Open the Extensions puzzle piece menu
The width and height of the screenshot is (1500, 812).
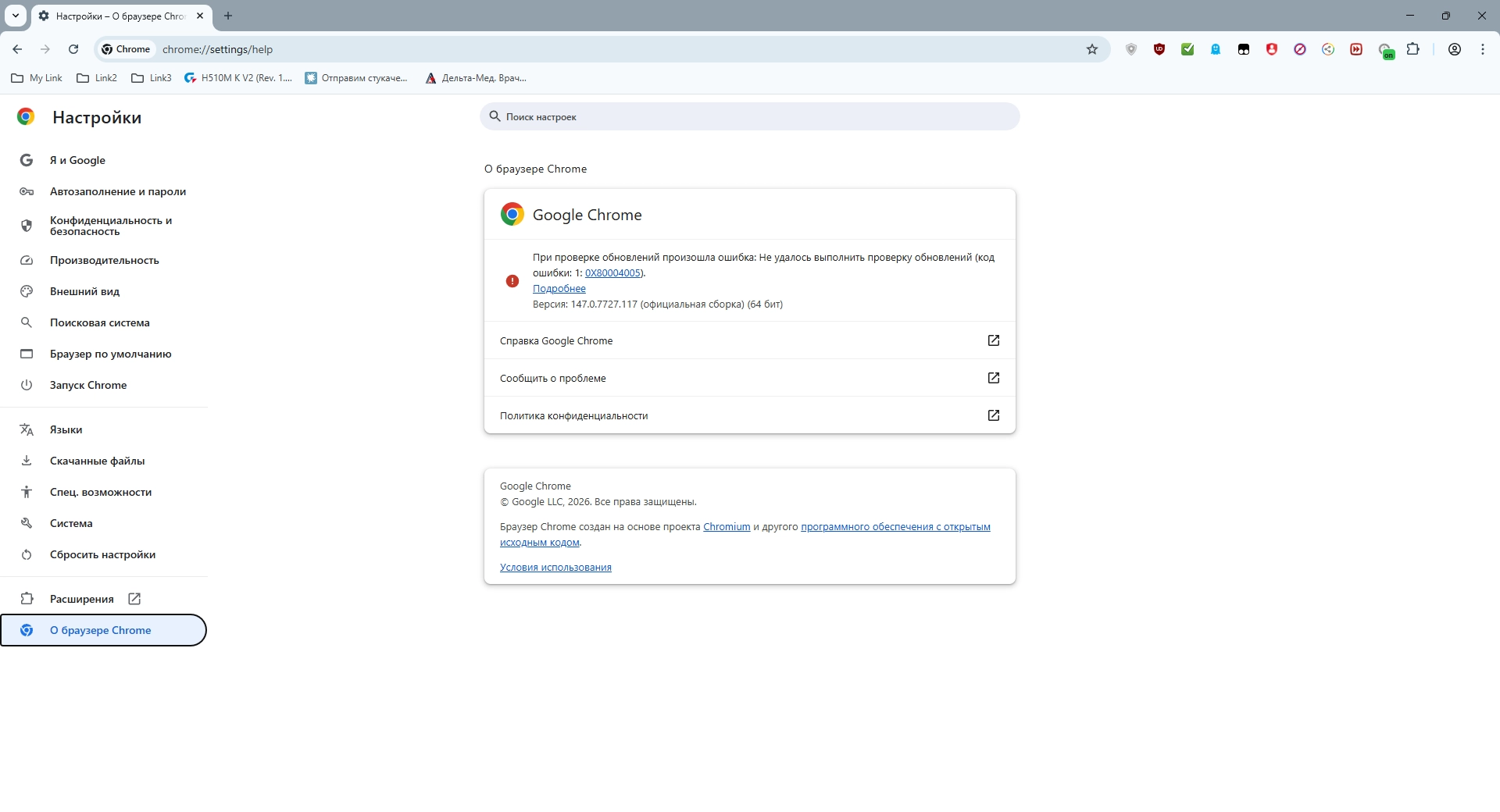(1413, 49)
